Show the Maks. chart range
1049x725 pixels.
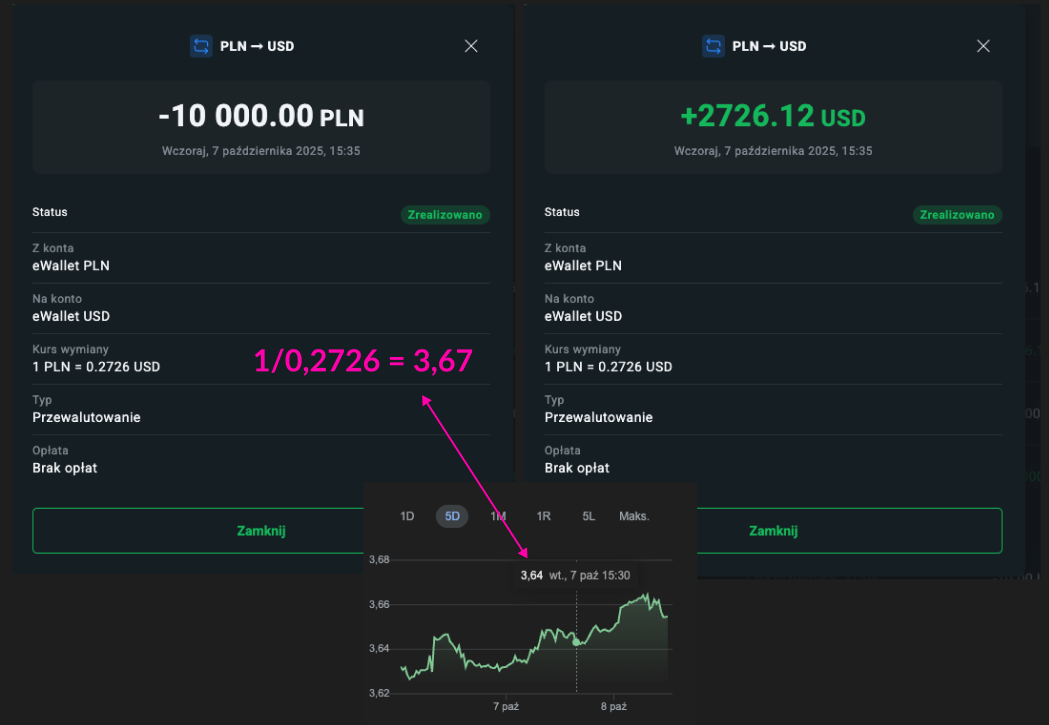coord(634,516)
